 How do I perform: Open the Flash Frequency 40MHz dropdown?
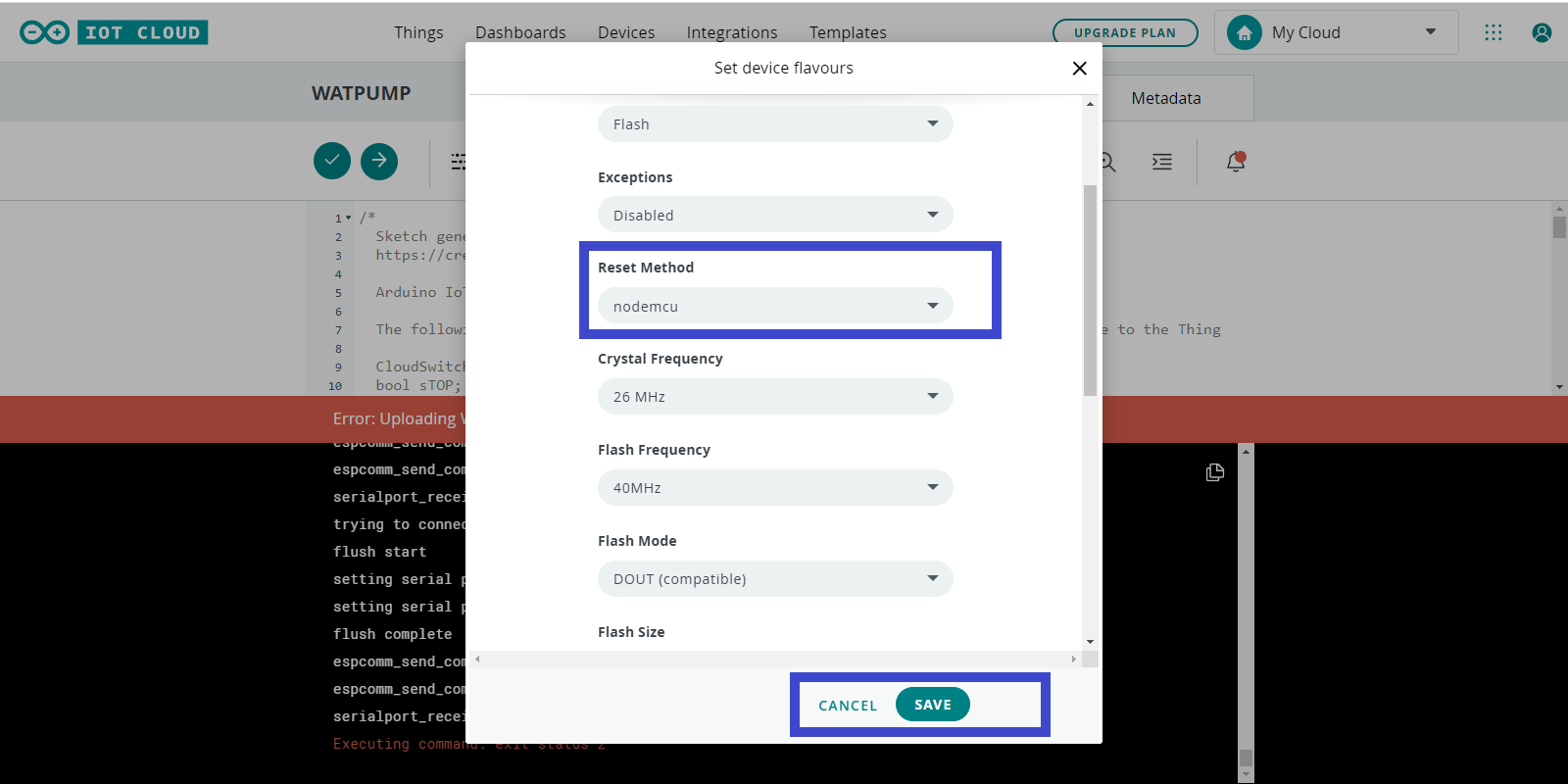click(775, 487)
